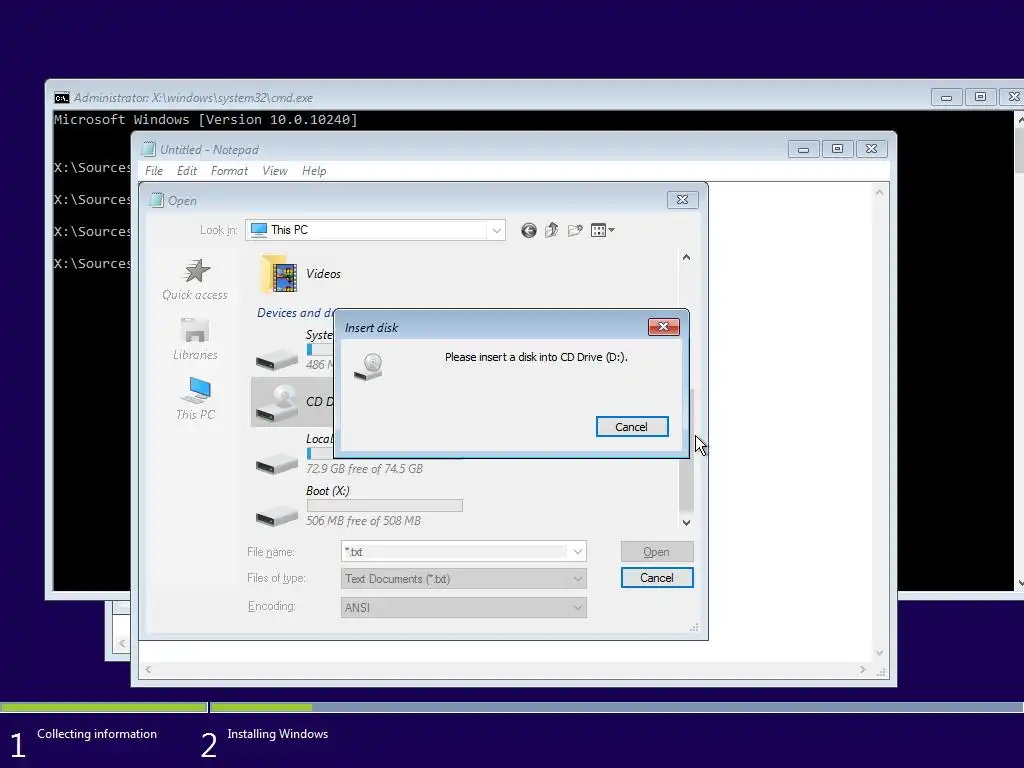Close the Notepad window

(871, 149)
